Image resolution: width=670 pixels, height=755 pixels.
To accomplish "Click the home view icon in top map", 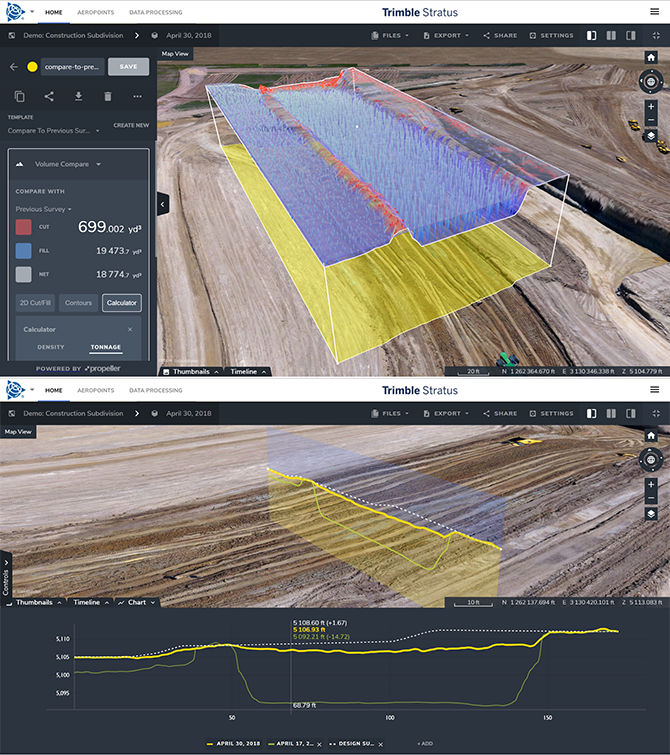I will pos(651,58).
